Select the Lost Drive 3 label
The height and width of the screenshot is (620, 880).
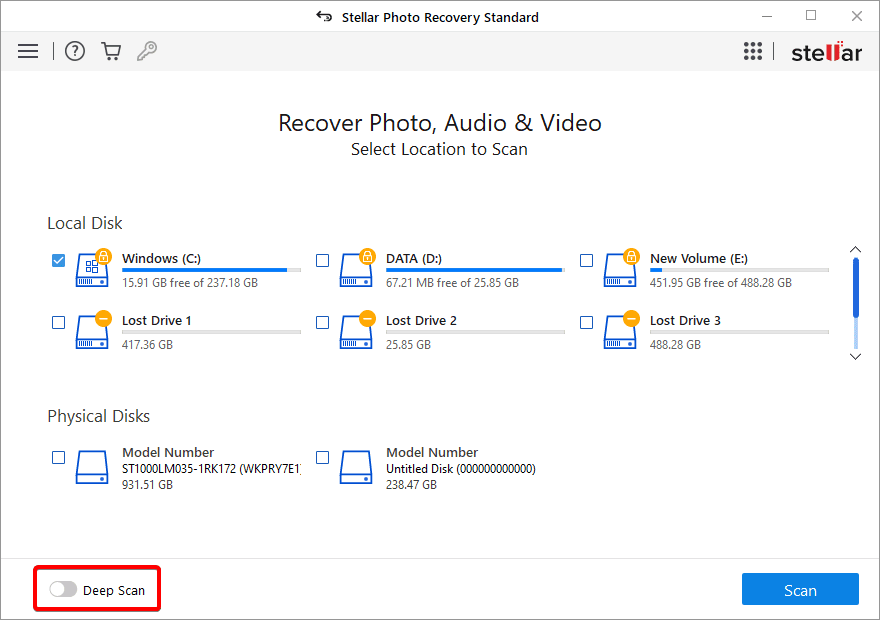point(685,320)
